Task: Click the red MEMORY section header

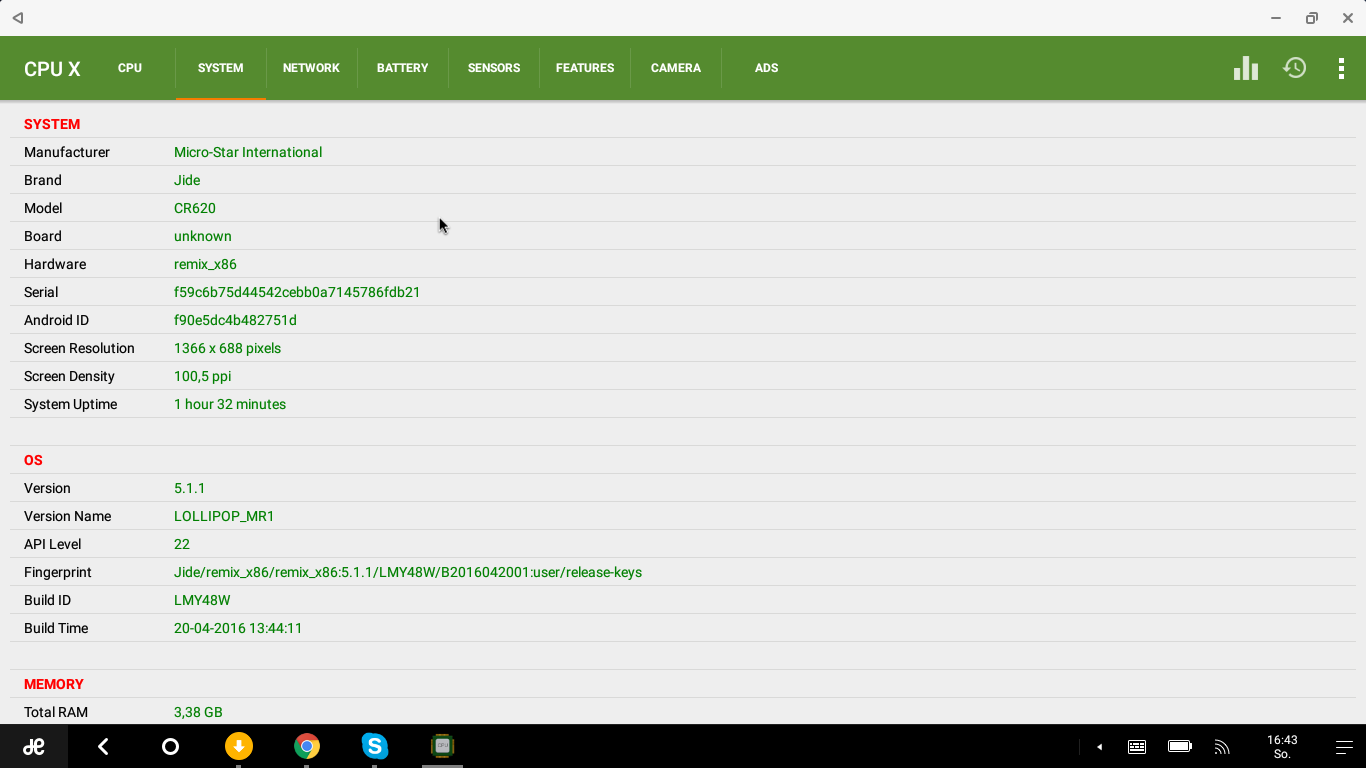Action: [54, 684]
